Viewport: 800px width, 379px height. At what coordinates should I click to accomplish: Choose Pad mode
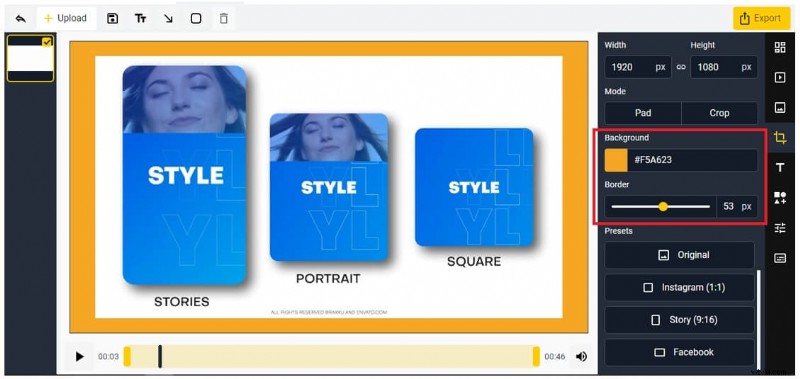pyautogui.click(x=643, y=113)
